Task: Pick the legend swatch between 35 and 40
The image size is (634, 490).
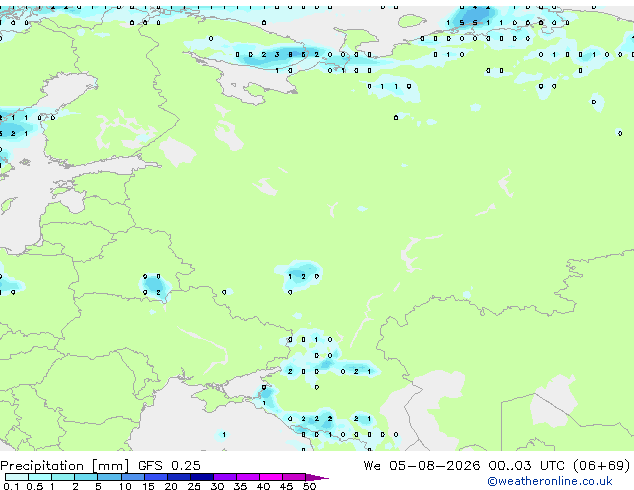Action: point(247,477)
